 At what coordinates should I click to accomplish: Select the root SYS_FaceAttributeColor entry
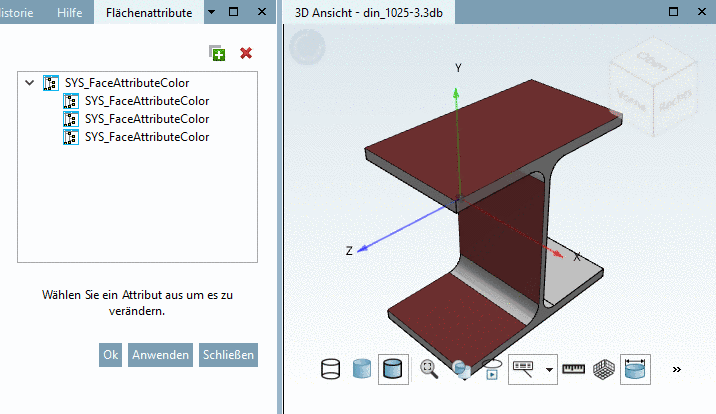pos(127,83)
